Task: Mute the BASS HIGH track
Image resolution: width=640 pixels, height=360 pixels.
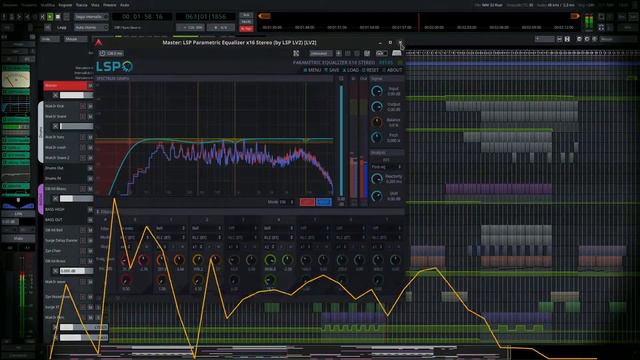Action: click(90, 209)
